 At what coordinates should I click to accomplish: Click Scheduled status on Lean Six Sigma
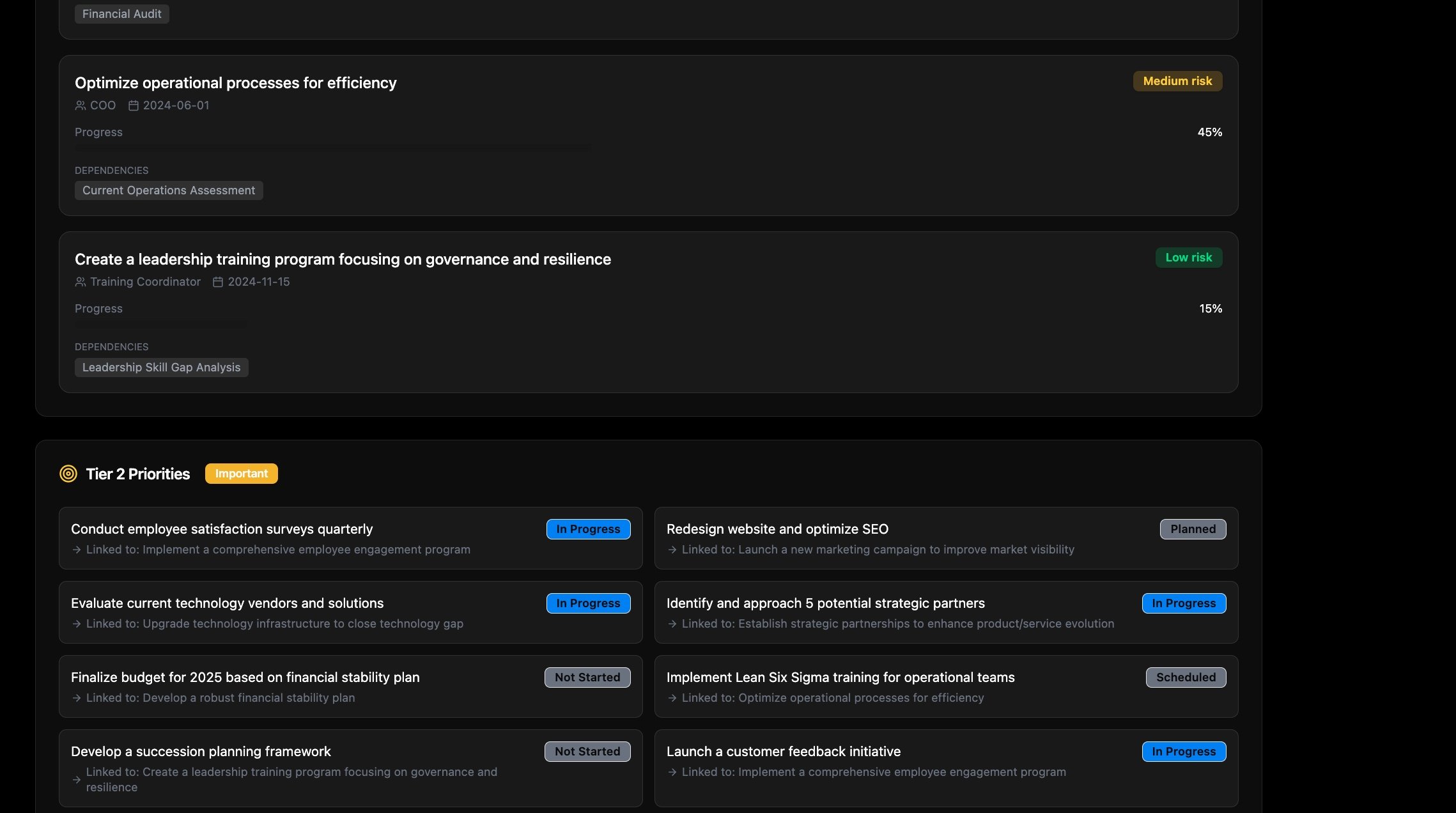(x=1186, y=677)
